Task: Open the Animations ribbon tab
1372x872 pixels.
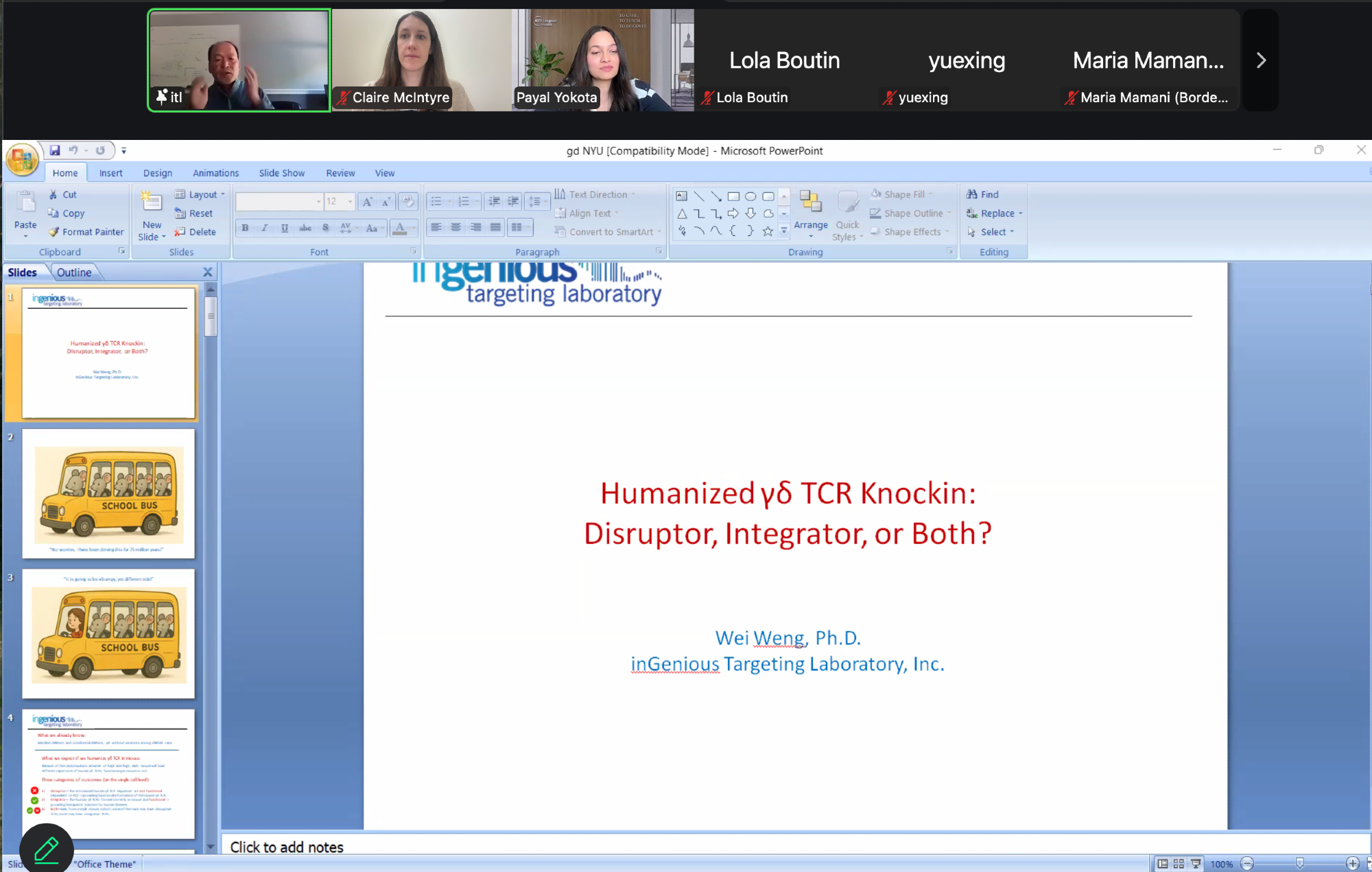Action: [x=215, y=173]
